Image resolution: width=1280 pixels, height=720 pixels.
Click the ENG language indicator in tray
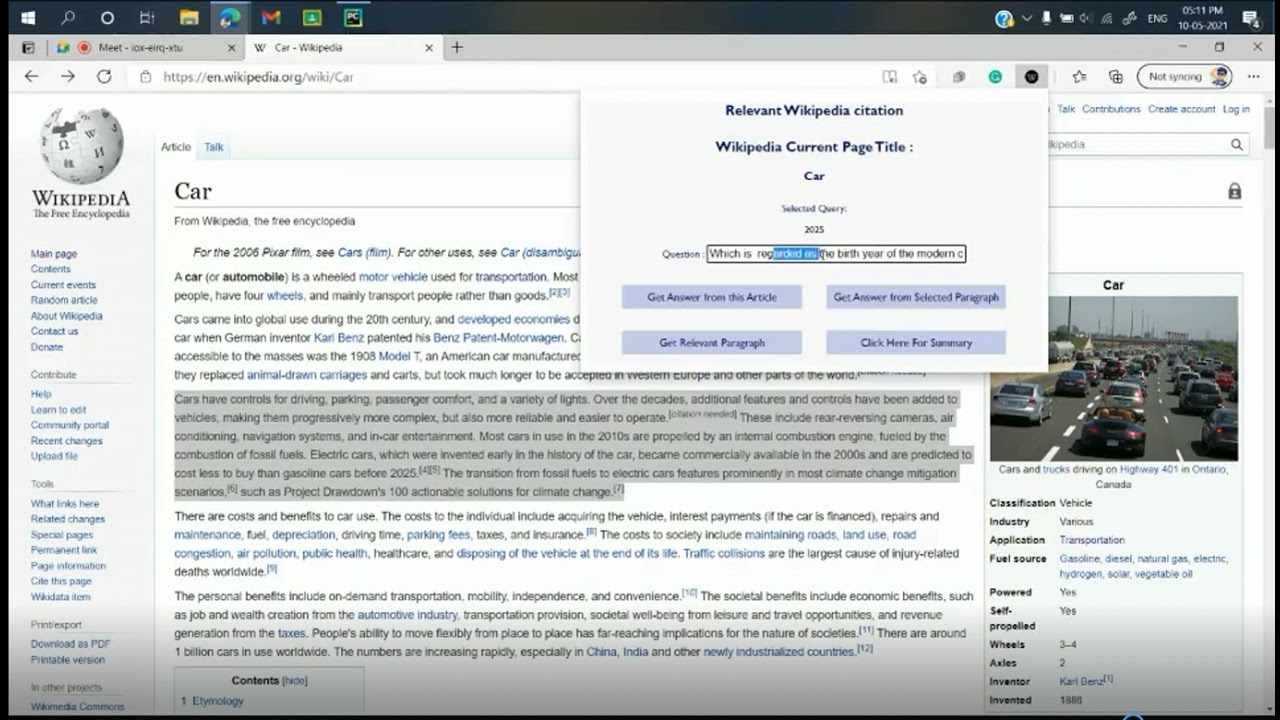tap(1157, 18)
